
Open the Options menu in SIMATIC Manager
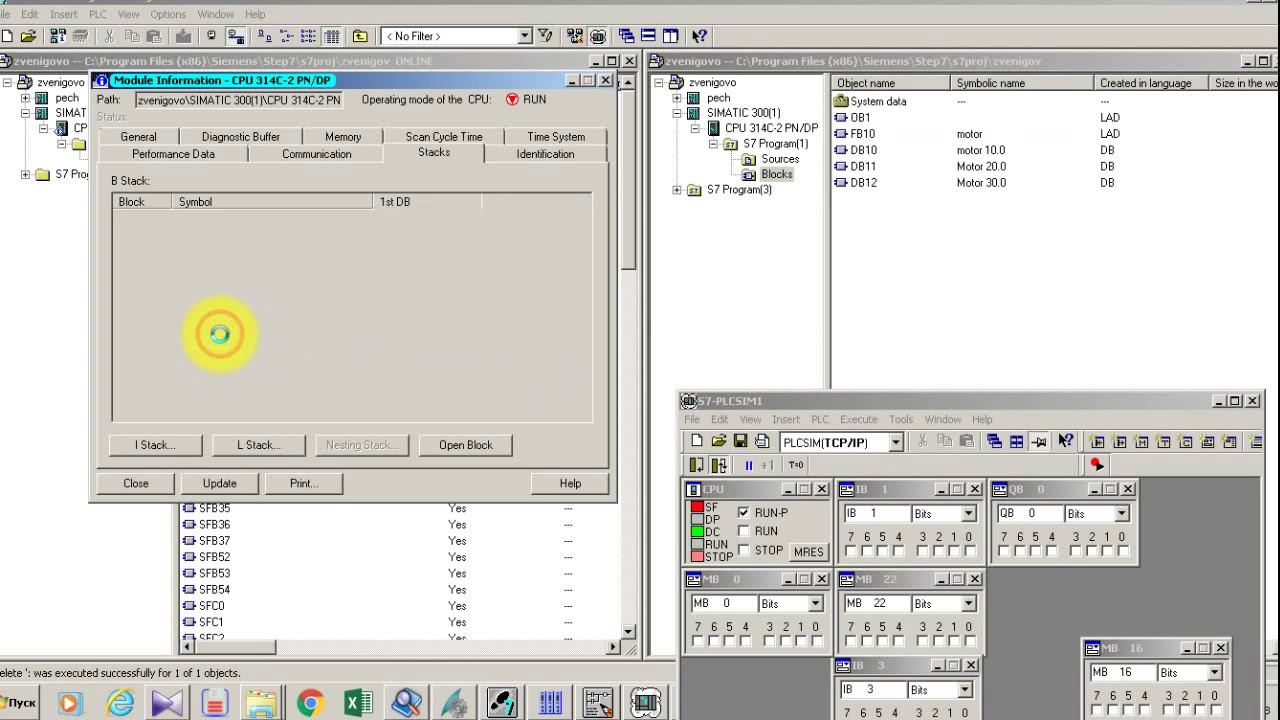168,14
